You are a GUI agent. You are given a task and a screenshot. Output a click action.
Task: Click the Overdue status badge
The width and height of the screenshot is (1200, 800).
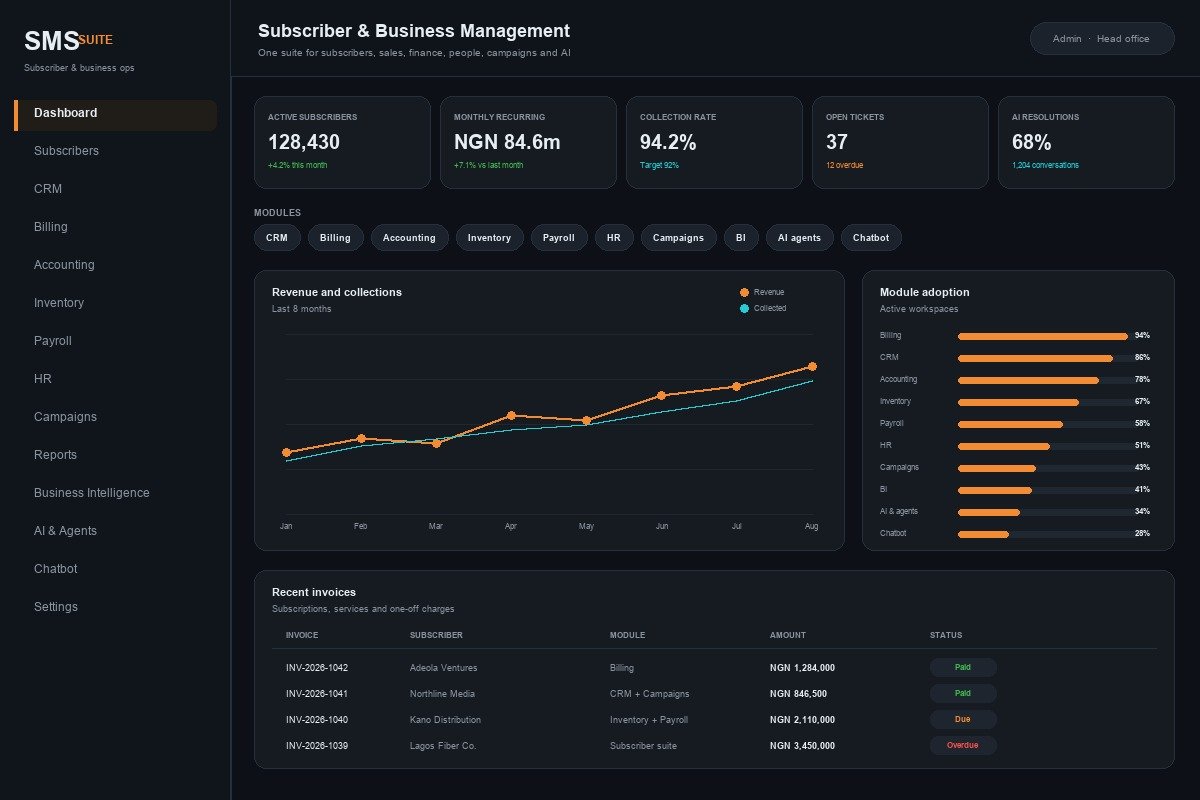963,745
